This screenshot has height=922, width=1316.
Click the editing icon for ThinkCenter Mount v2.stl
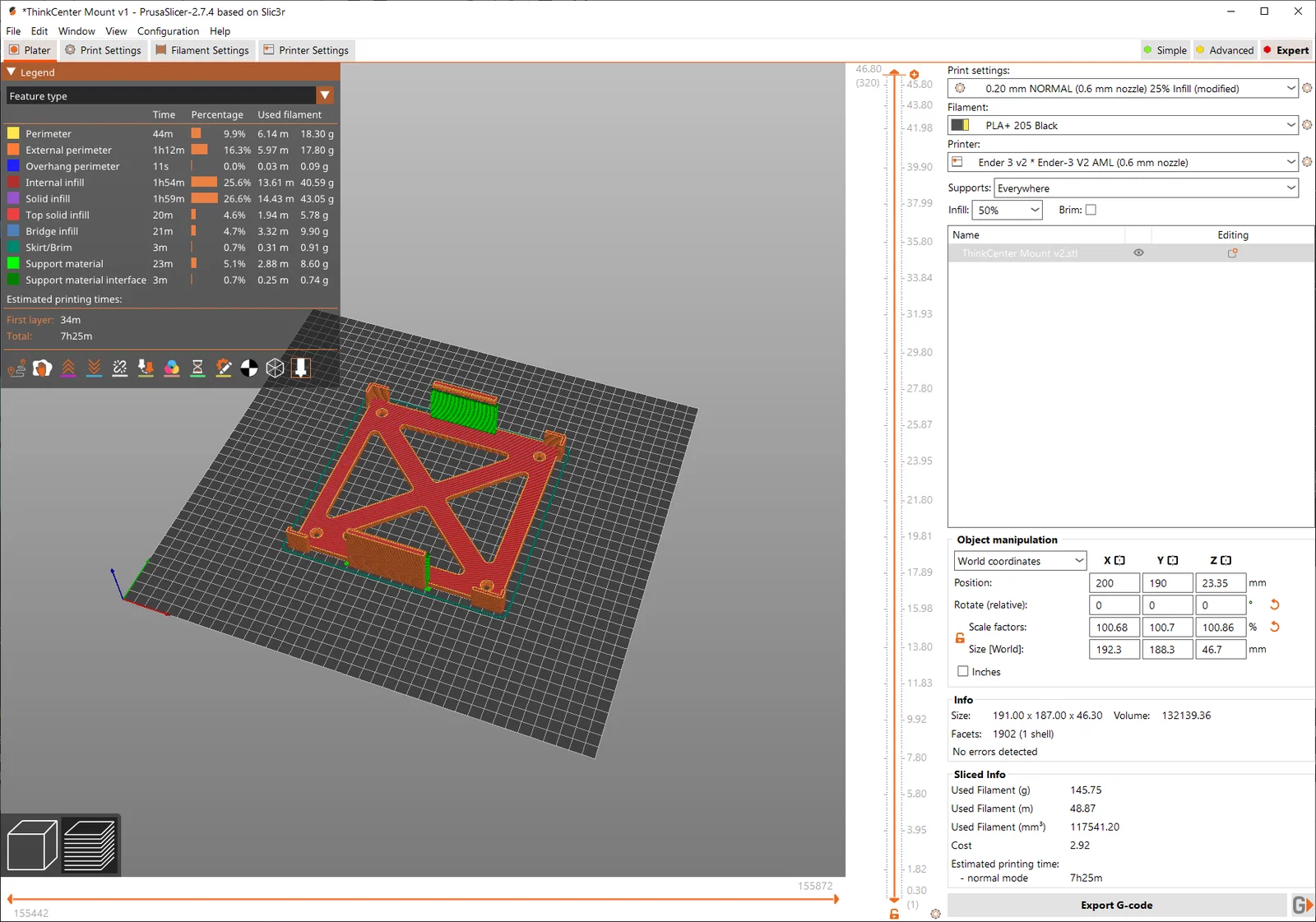click(1233, 253)
